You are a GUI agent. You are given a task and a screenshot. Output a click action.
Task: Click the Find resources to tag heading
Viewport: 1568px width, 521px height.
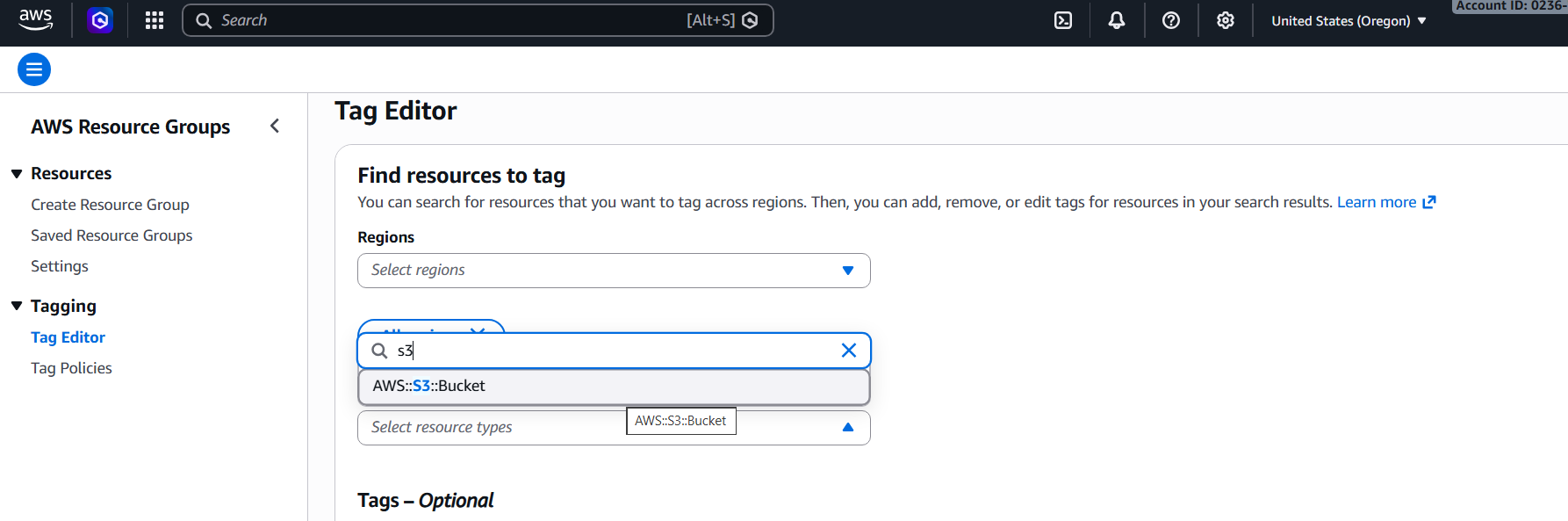click(x=461, y=176)
